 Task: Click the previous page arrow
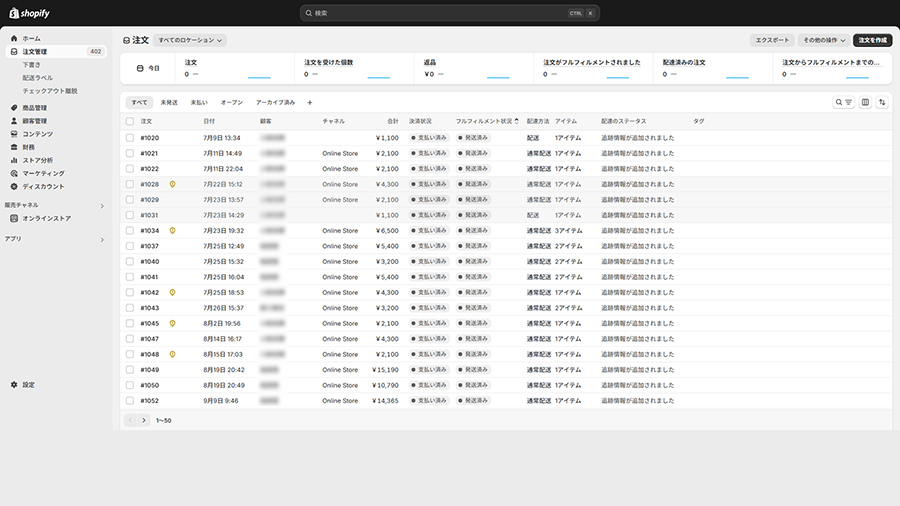pos(130,421)
